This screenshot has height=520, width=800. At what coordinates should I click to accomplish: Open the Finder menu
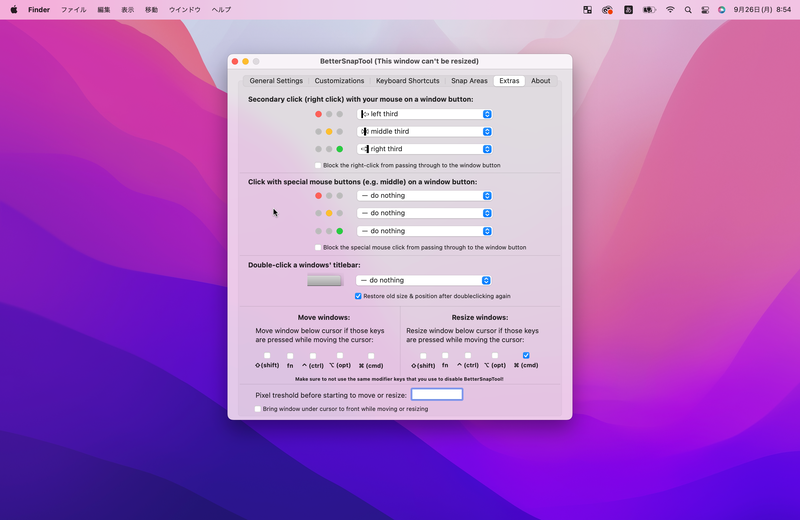pyautogui.click(x=39, y=10)
